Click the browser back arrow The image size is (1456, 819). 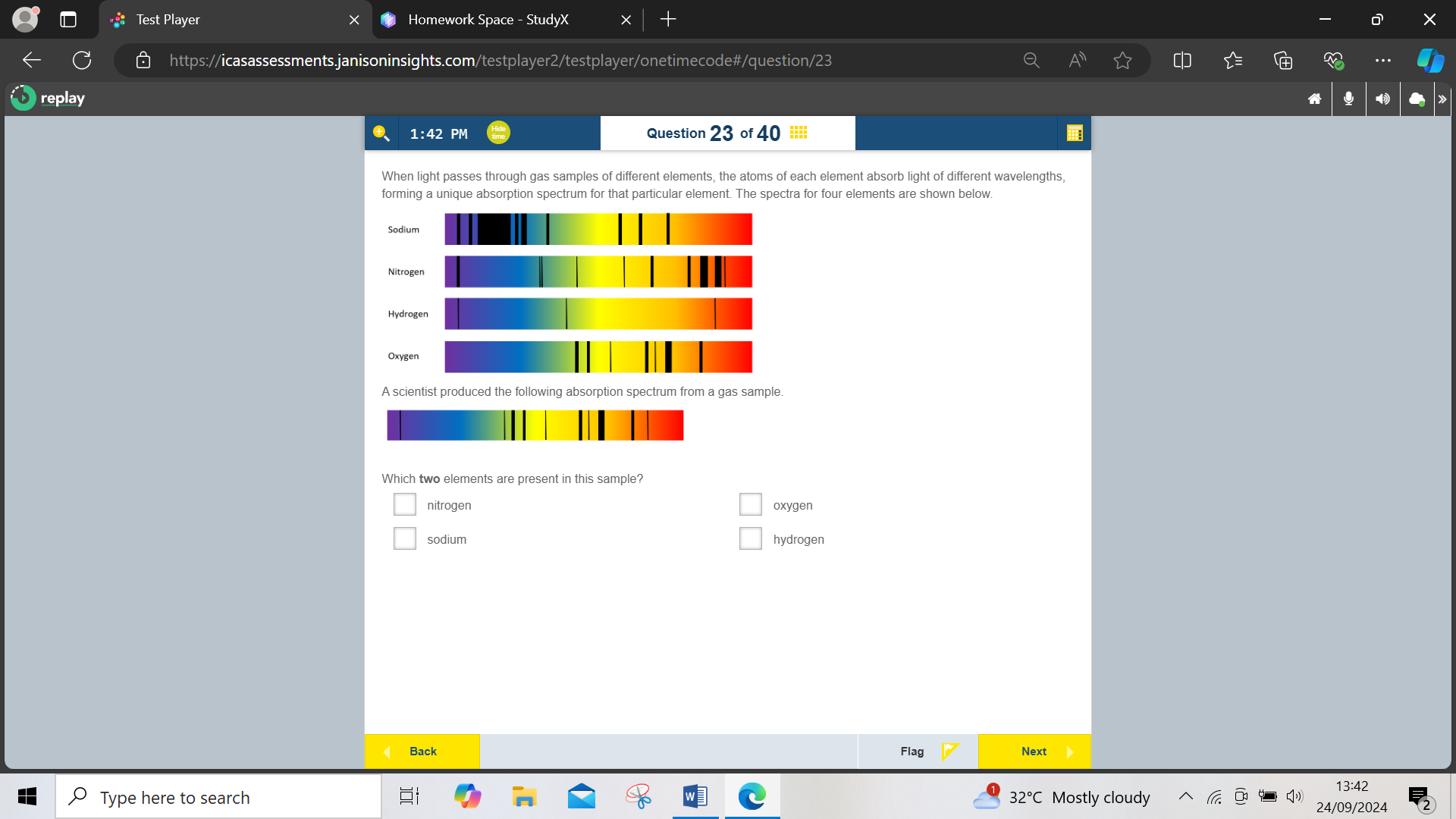click(32, 60)
